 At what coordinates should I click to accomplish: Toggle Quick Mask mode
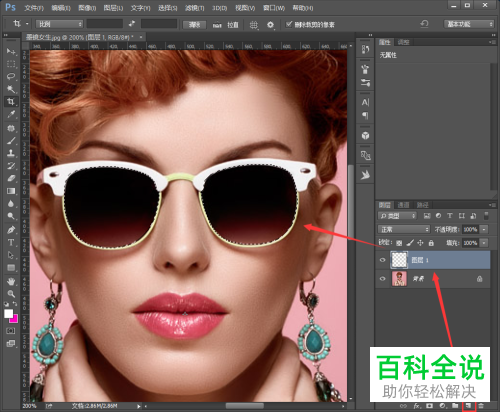pyautogui.click(x=11, y=331)
